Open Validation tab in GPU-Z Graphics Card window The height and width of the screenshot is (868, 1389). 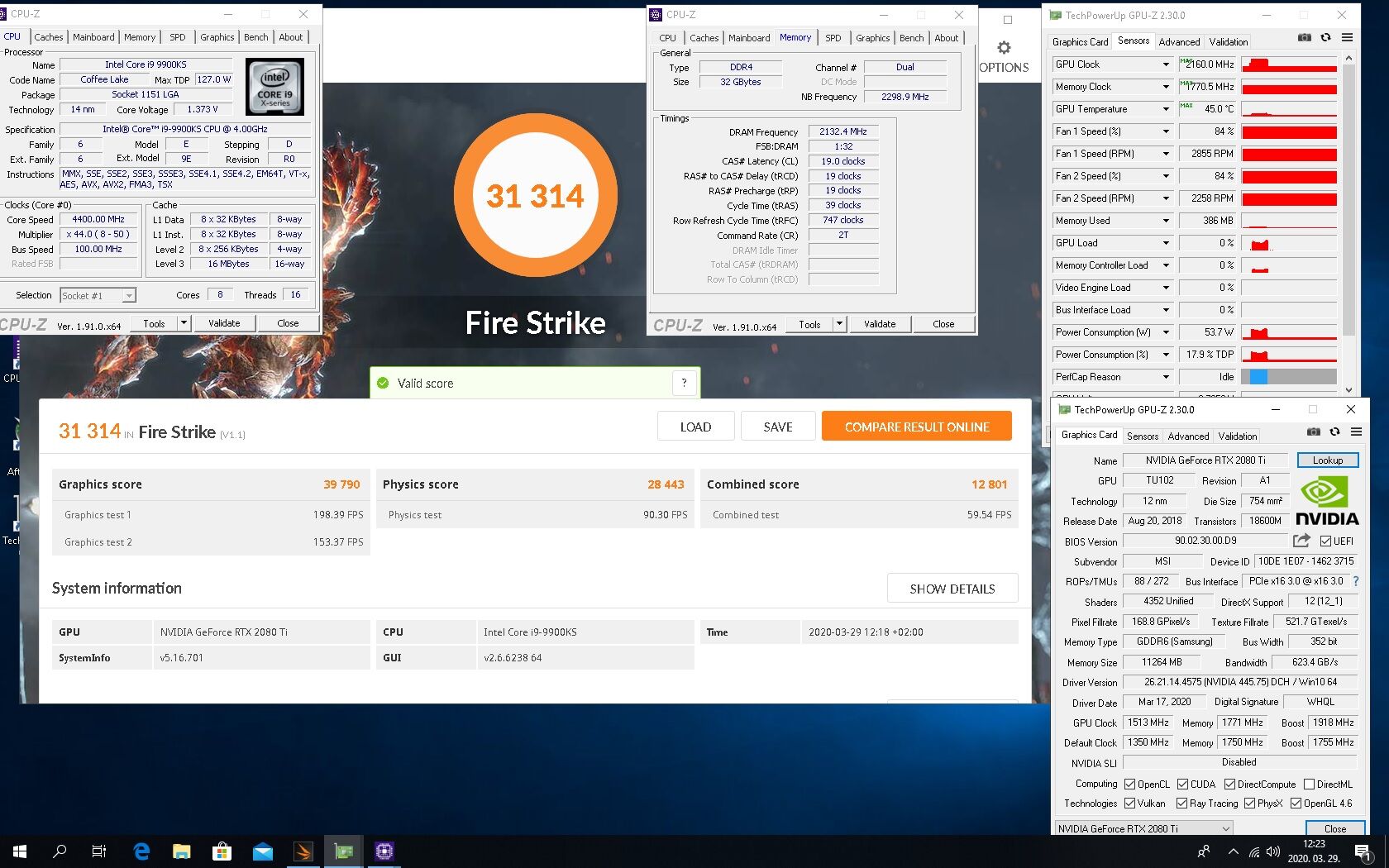(x=1238, y=436)
